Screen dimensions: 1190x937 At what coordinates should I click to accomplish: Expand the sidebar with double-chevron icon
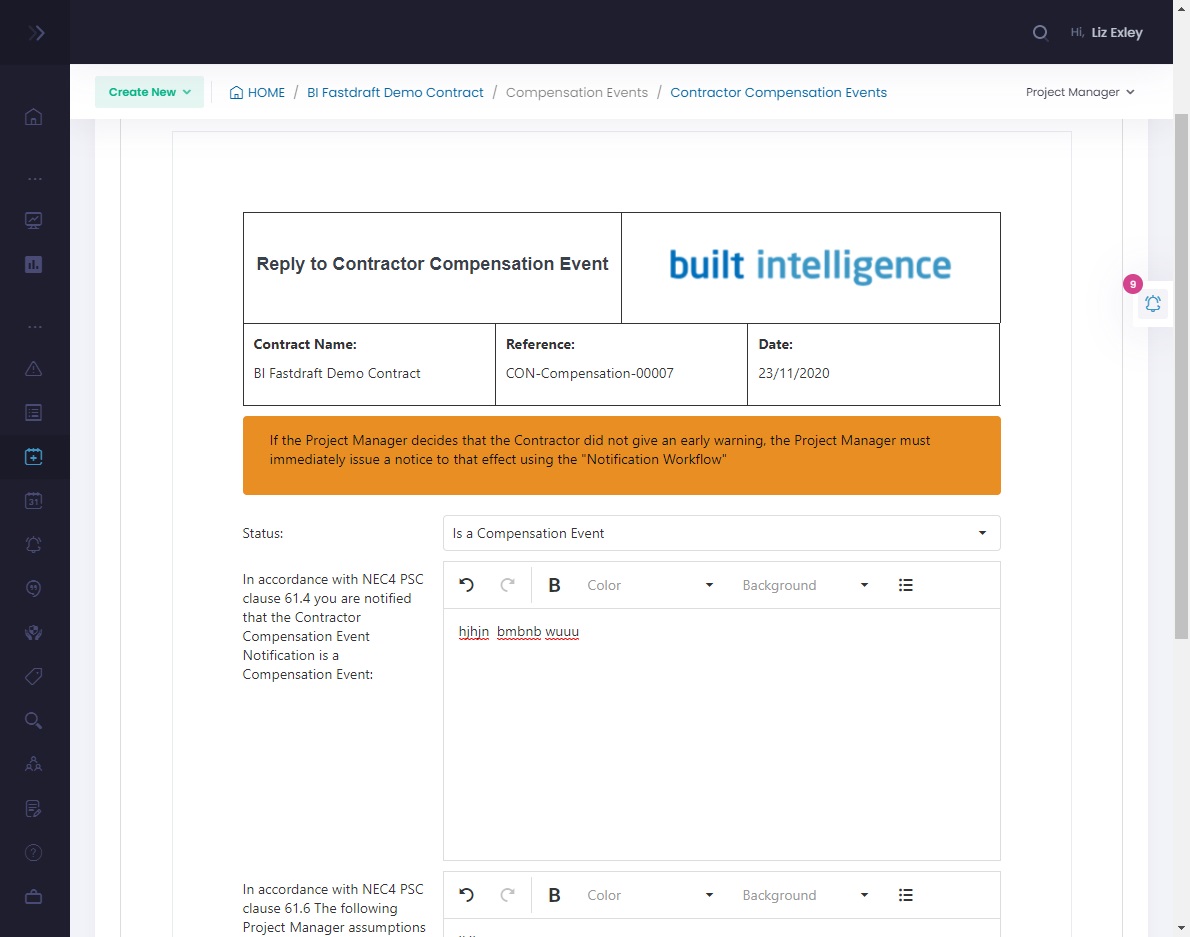coord(36,33)
